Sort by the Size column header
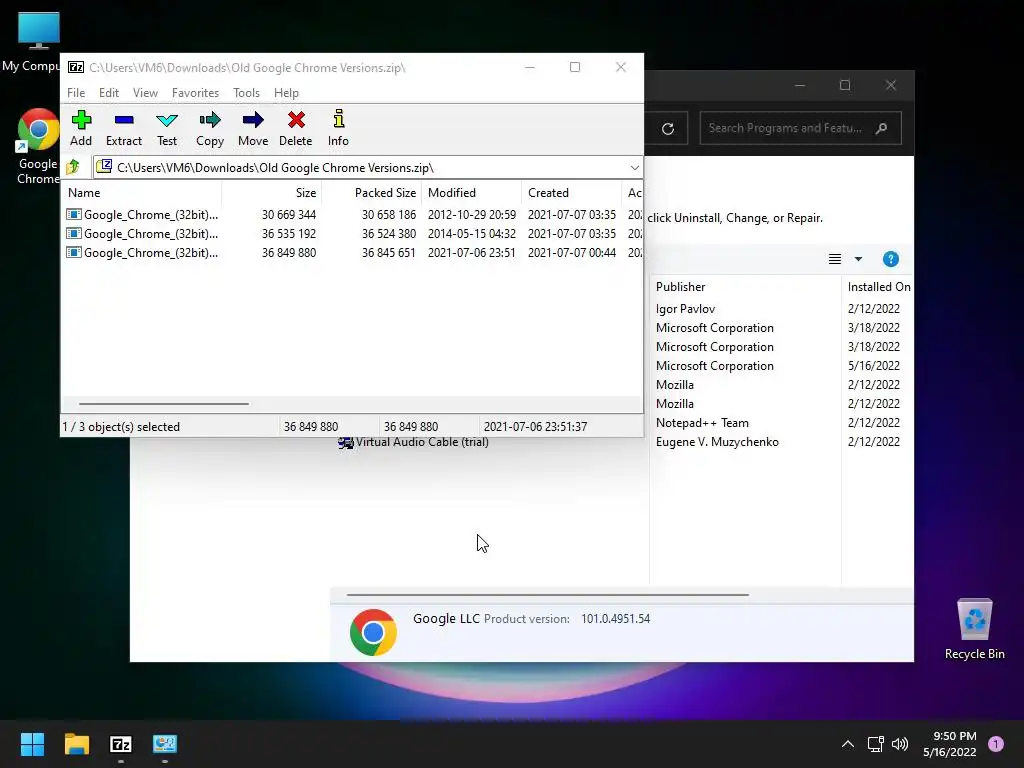 point(272,193)
